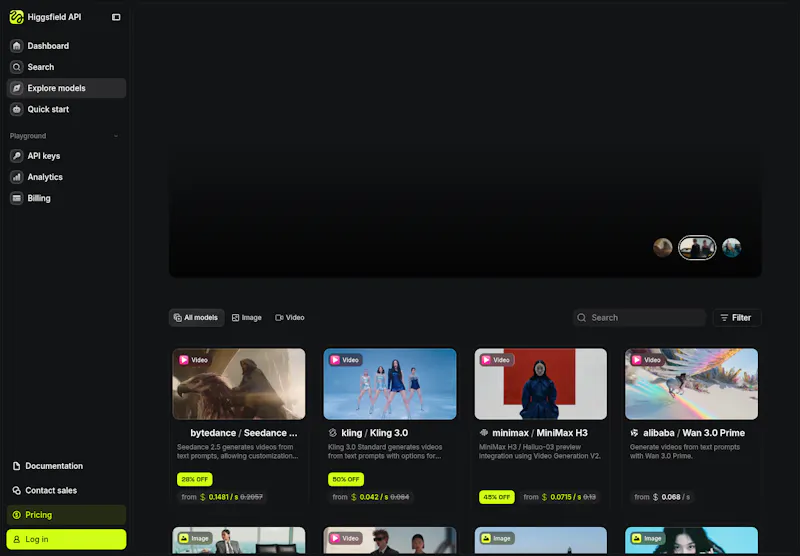Open the Dashboard home icon
Image resolution: width=800 pixels, height=556 pixels.
click(16, 46)
